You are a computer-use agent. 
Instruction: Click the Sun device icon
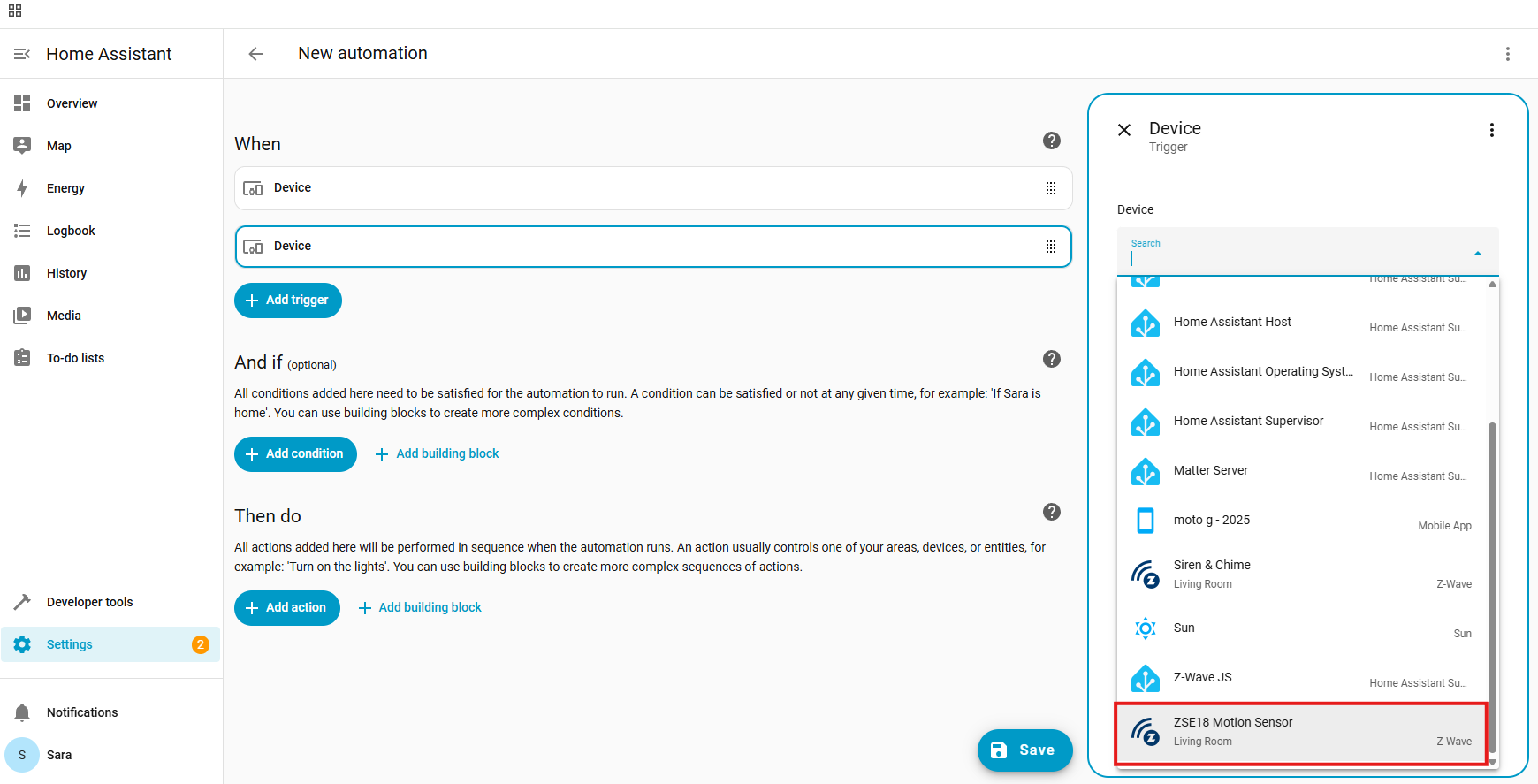click(1146, 628)
